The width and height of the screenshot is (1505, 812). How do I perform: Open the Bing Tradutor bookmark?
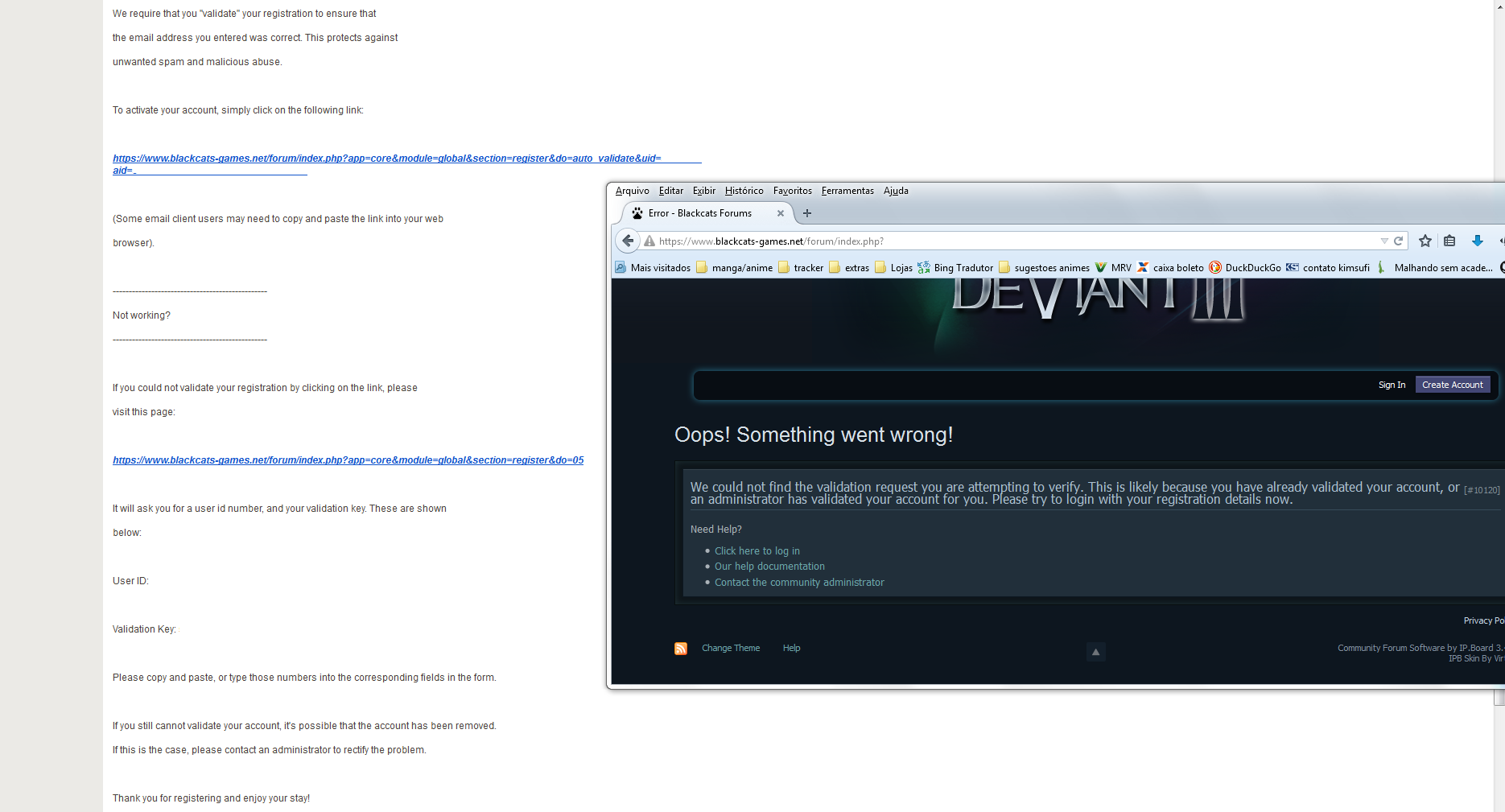click(x=955, y=268)
